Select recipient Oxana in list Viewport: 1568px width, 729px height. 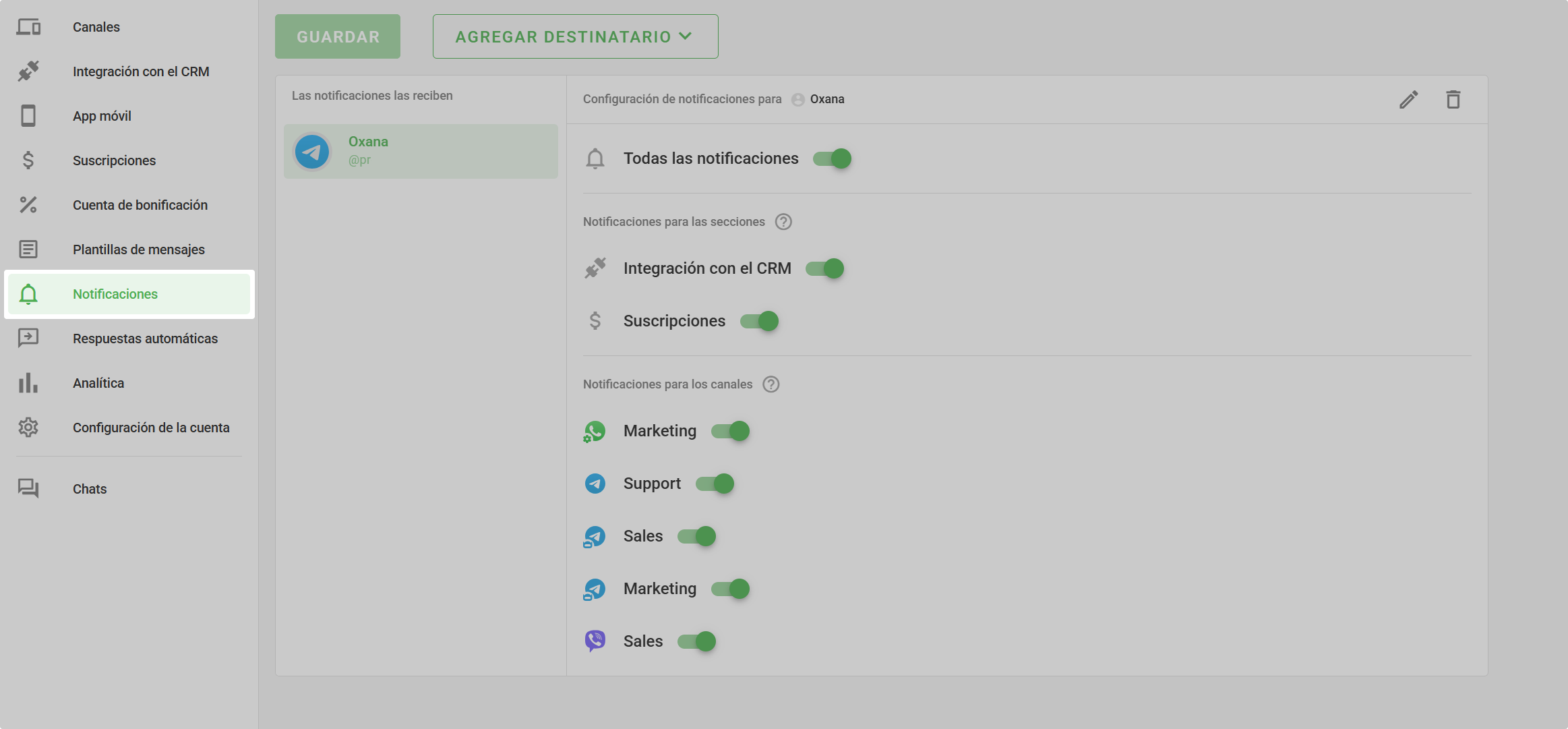point(421,151)
